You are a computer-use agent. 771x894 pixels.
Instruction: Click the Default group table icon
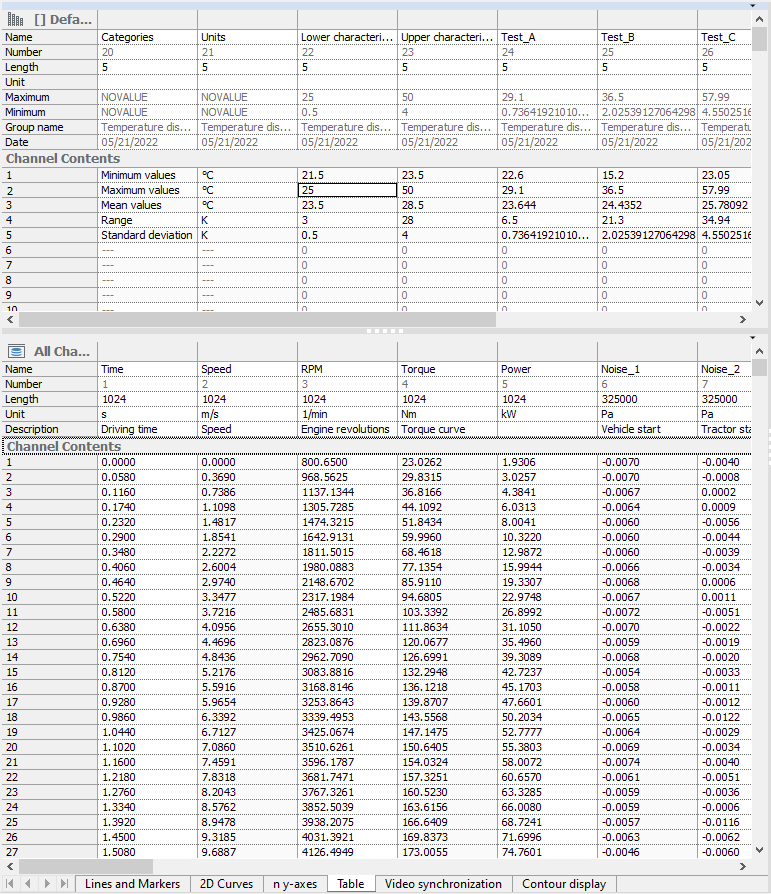pyautogui.click(x=17, y=19)
